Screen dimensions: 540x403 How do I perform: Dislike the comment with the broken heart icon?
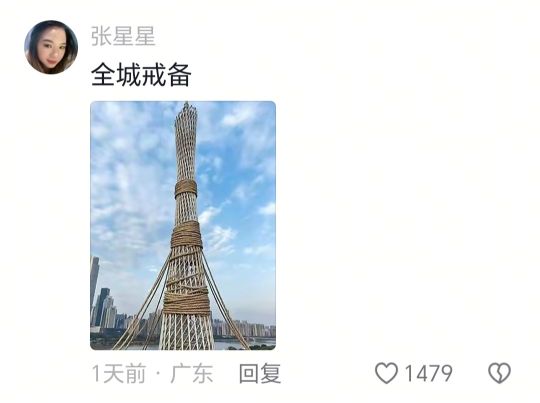(499, 373)
